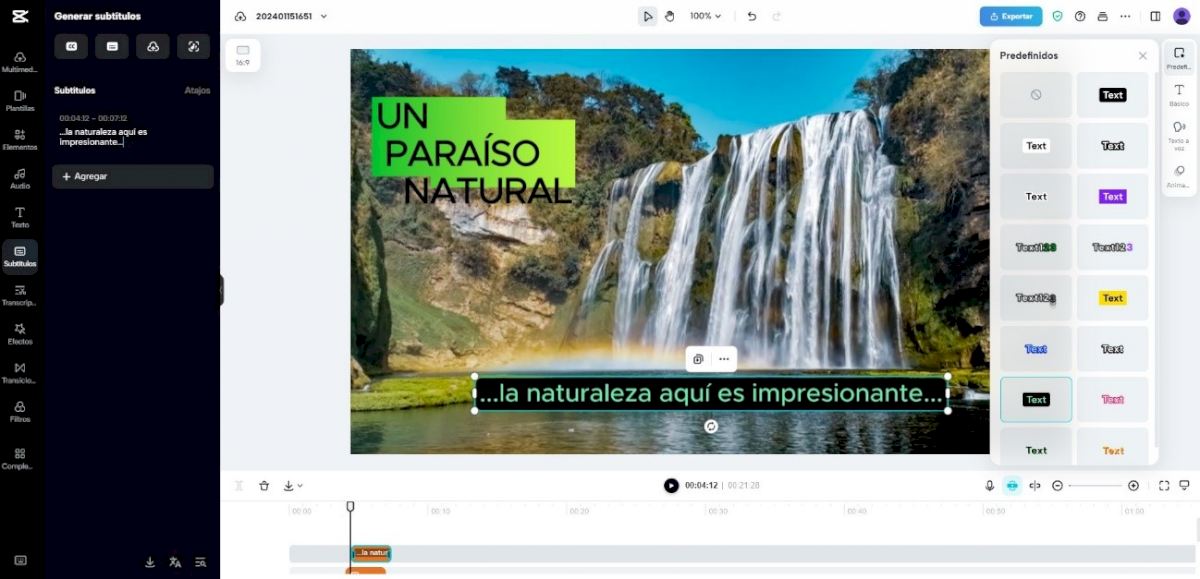Image resolution: width=1200 pixels, height=579 pixels.
Task: Switch to the Subtítulos sidebar tab
Action: coord(20,256)
